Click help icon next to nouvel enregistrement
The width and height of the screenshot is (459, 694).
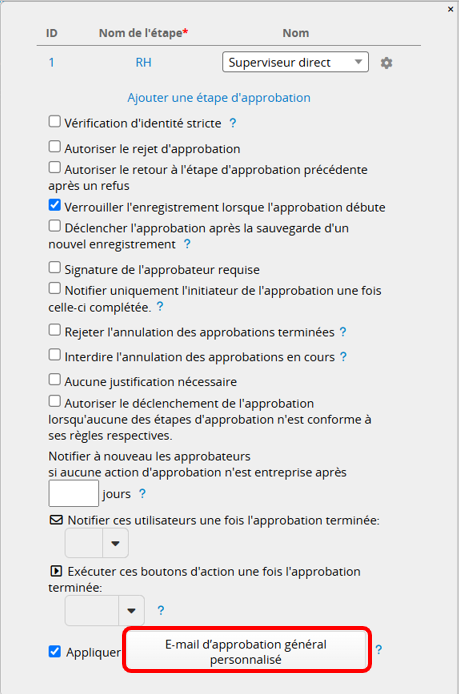tap(187, 244)
